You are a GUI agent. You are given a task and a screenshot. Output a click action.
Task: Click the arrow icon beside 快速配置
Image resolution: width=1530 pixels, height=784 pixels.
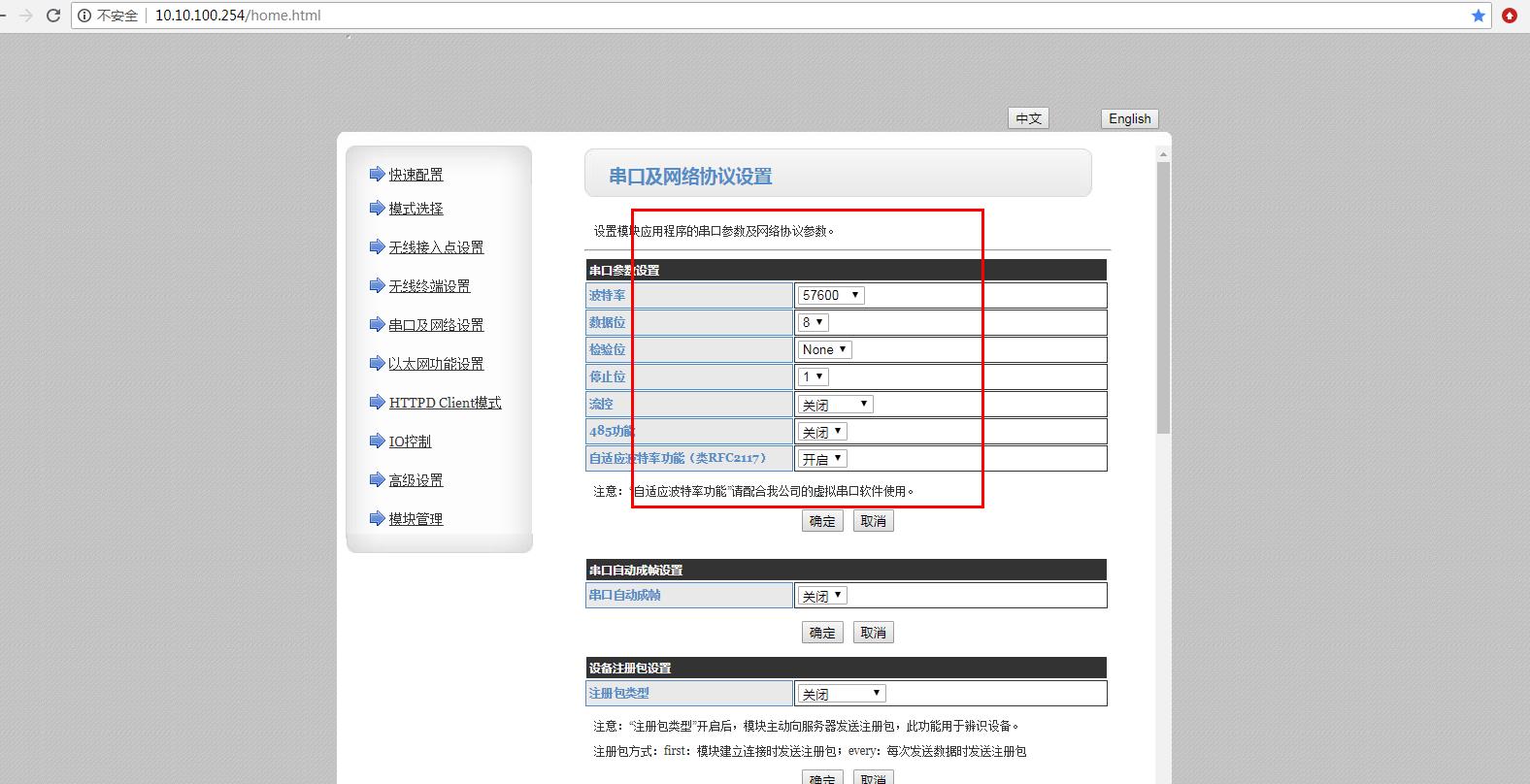coord(377,174)
